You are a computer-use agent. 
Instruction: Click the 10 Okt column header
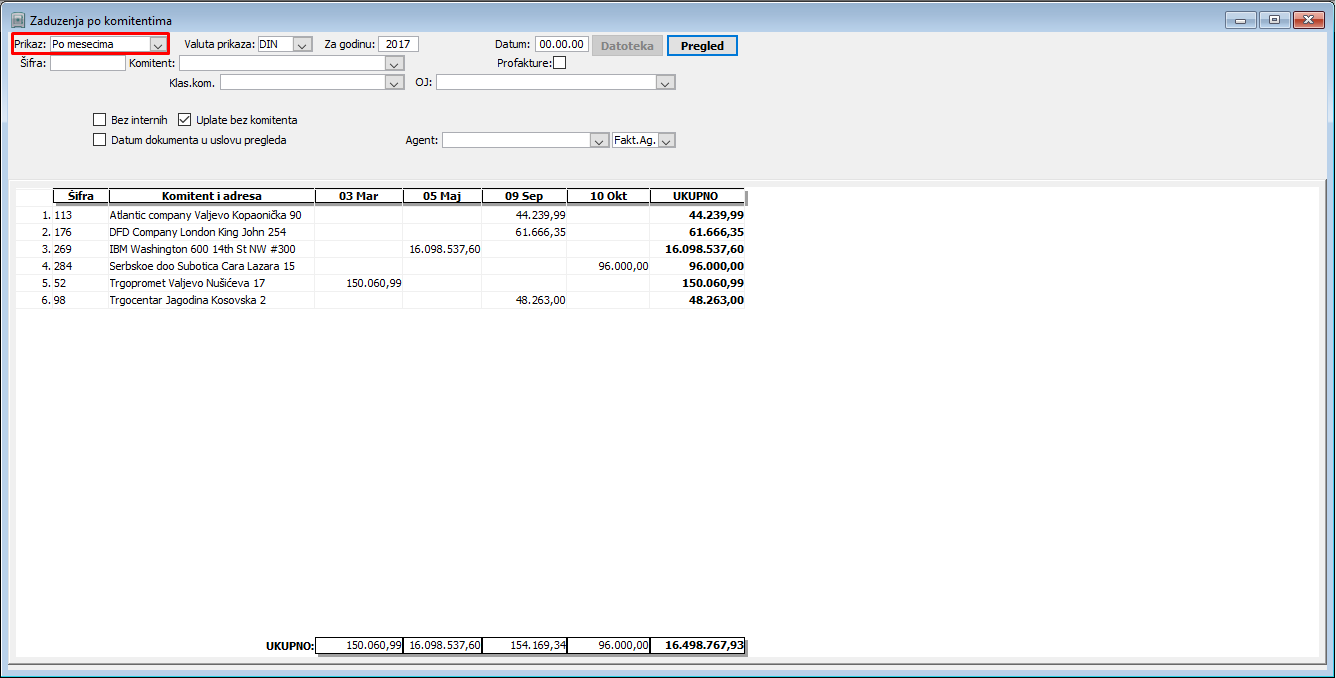pos(609,196)
